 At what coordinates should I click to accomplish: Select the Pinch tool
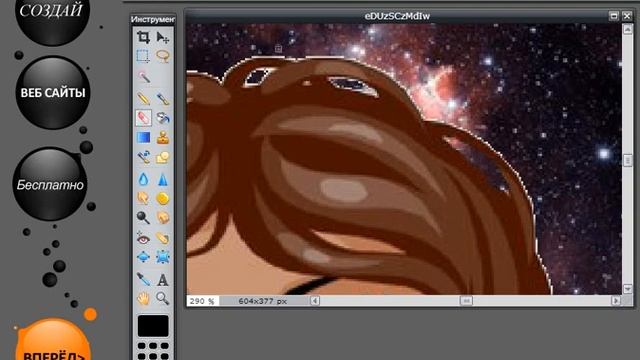163,257
